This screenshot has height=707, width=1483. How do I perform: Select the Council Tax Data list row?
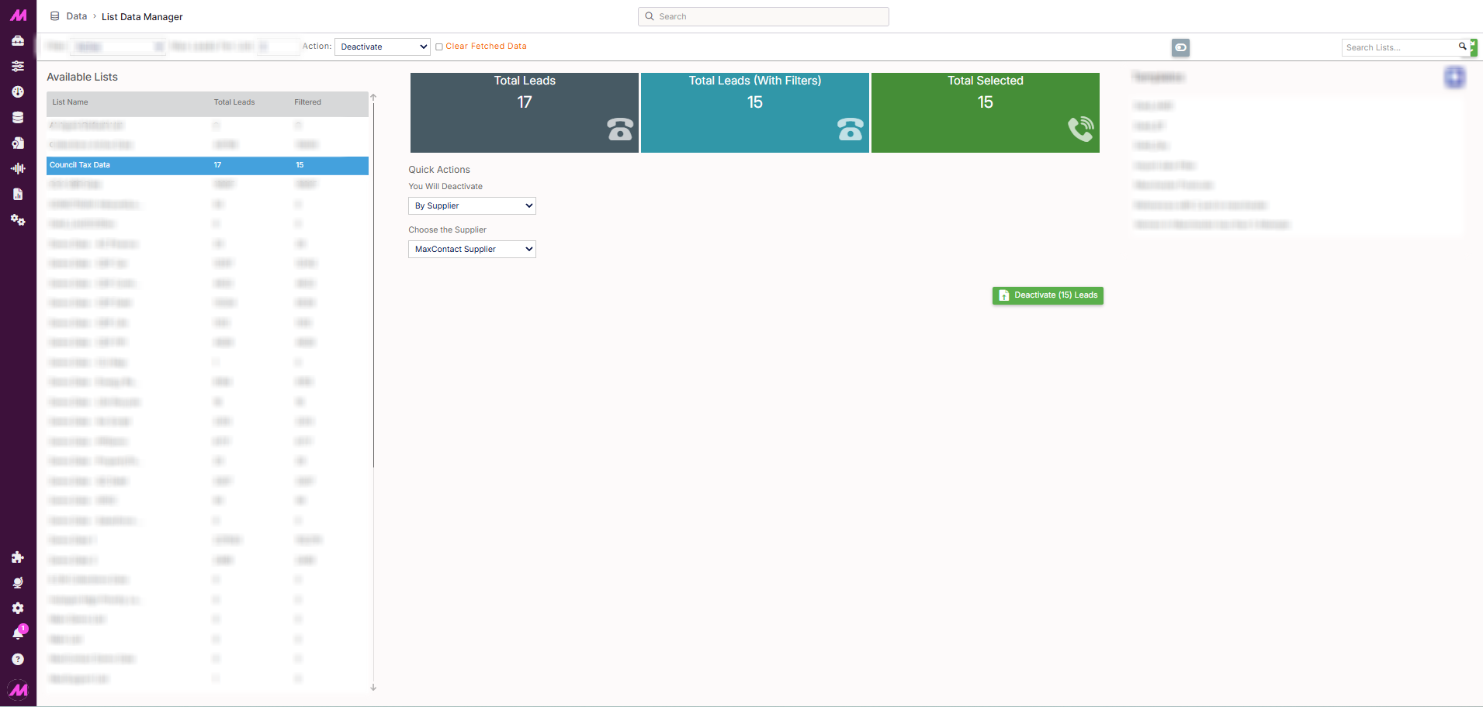pyautogui.click(x=208, y=165)
